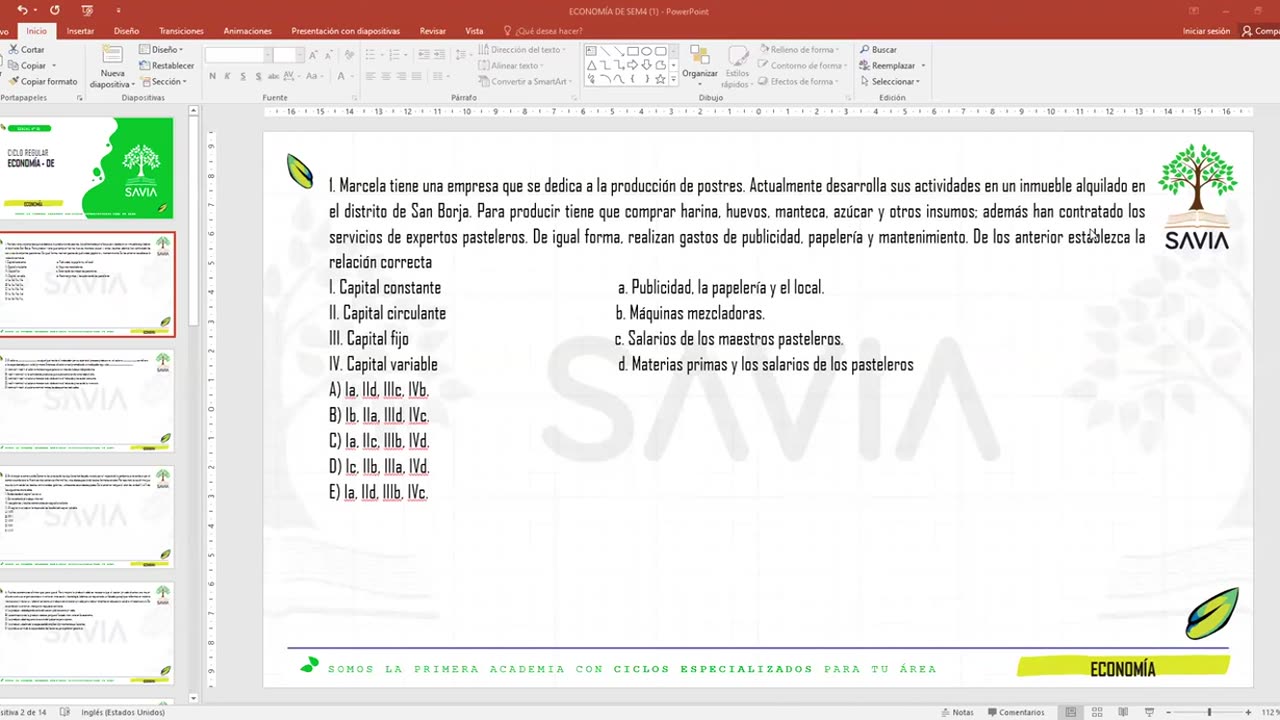Viewport: 1280px width, 720px height.
Task: Click the Buscar find command
Action: tap(878, 49)
